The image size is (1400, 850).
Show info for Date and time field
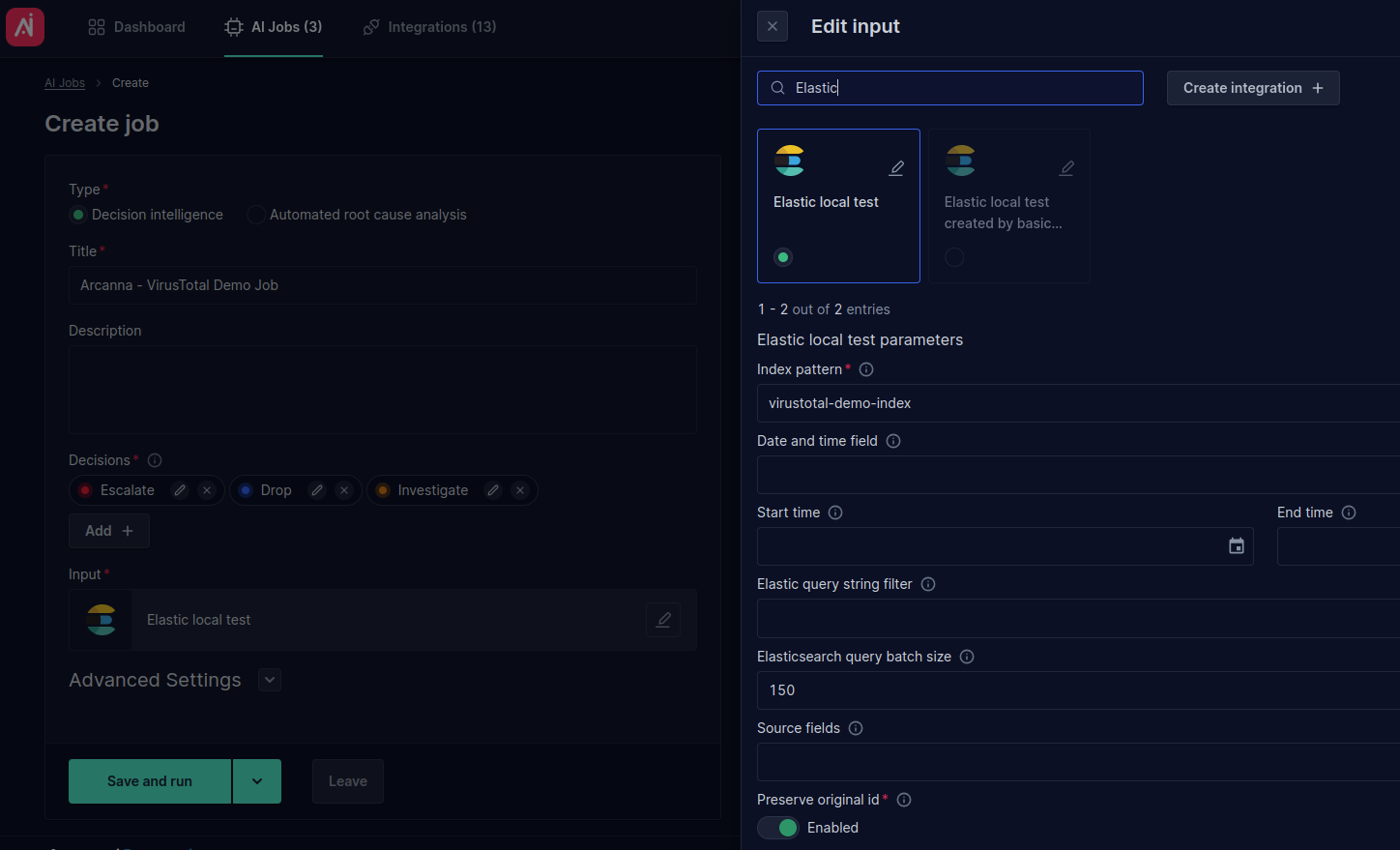[893, 441]
